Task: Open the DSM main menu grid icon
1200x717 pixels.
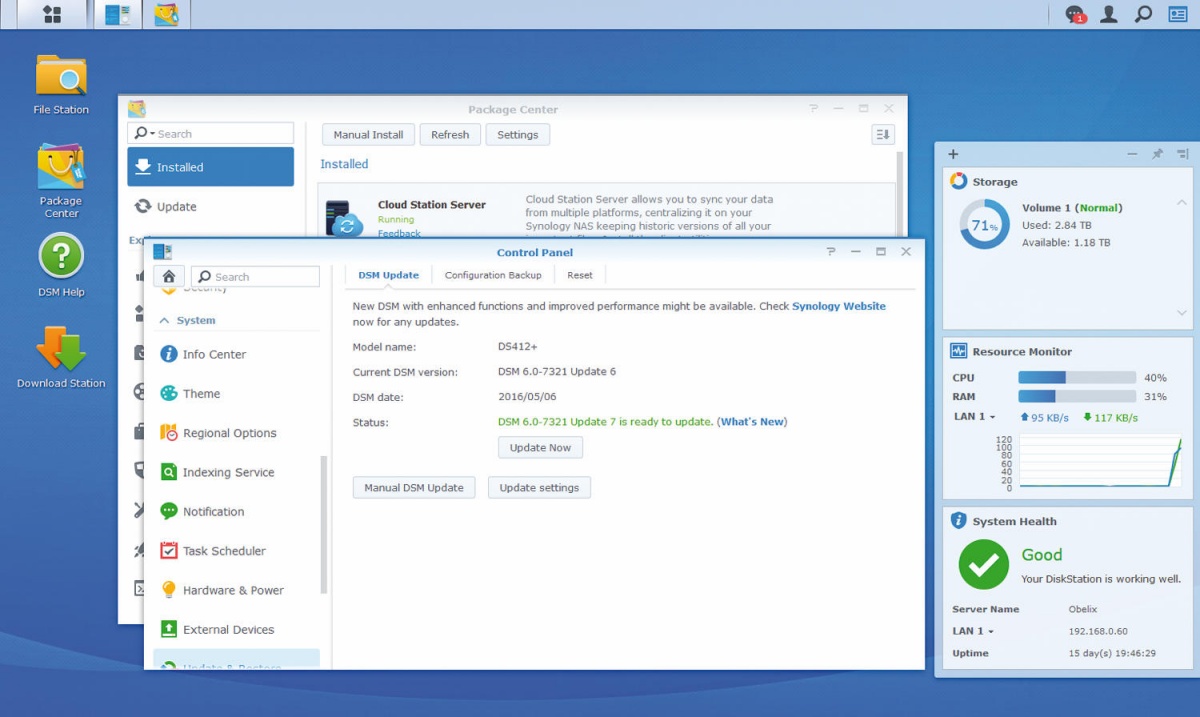Action: (x=51, y=14)
